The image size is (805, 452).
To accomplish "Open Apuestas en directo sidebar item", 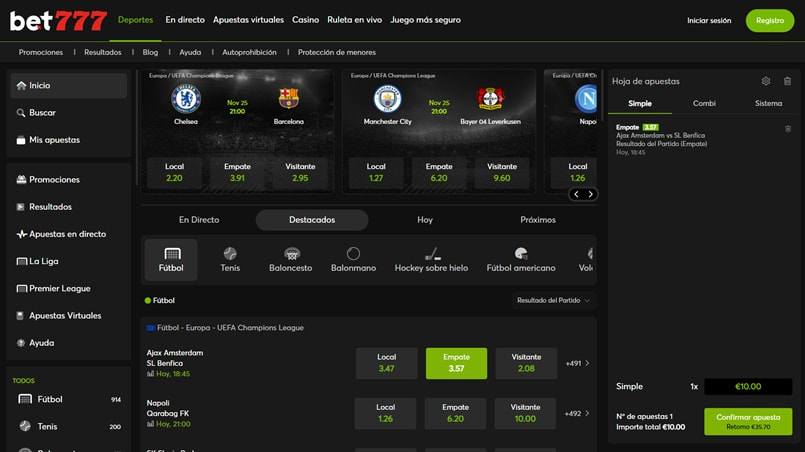I will pos(69,234).
